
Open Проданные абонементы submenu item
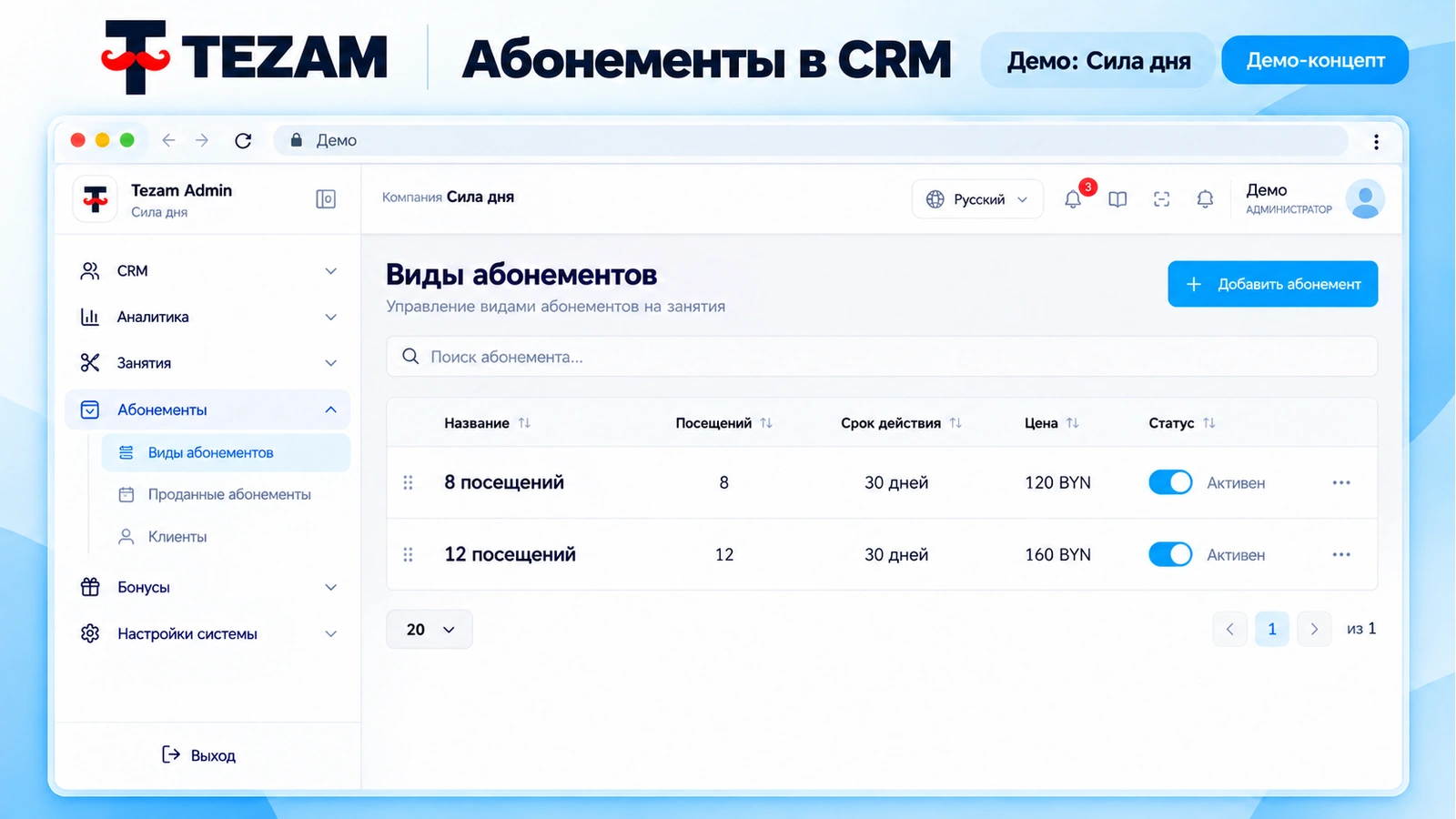(x=226, y=494)
